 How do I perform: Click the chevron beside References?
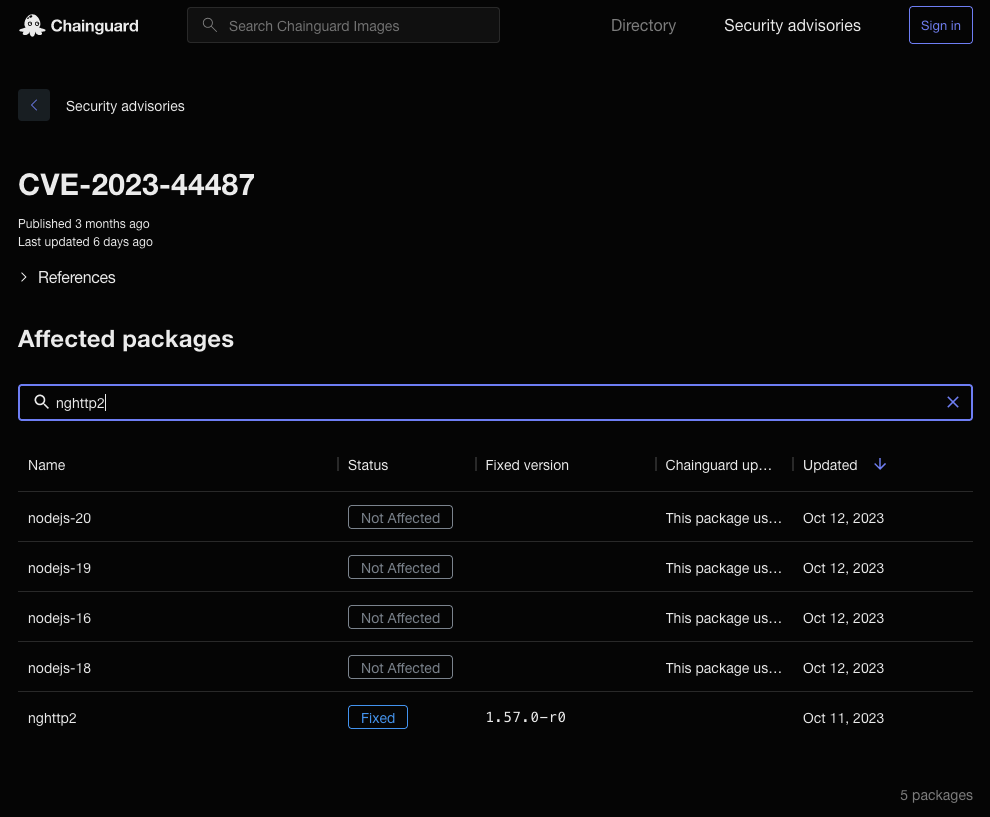(23, 277)
